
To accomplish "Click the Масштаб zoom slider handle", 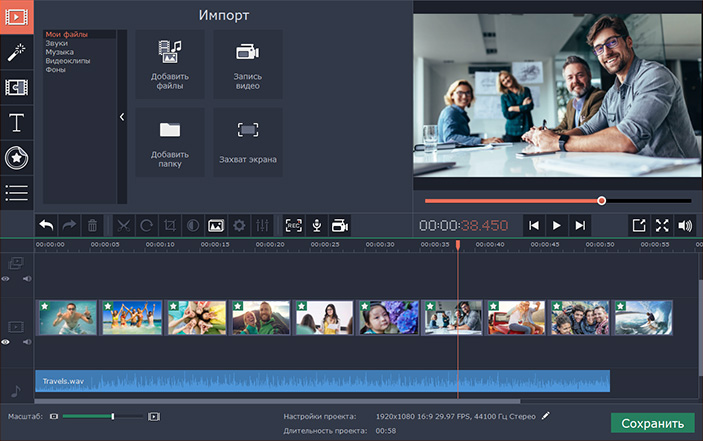I will pos(113,416).
